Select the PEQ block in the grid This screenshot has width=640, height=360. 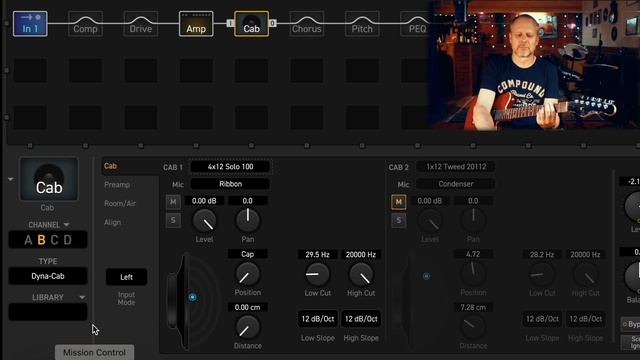coord(416,24)
